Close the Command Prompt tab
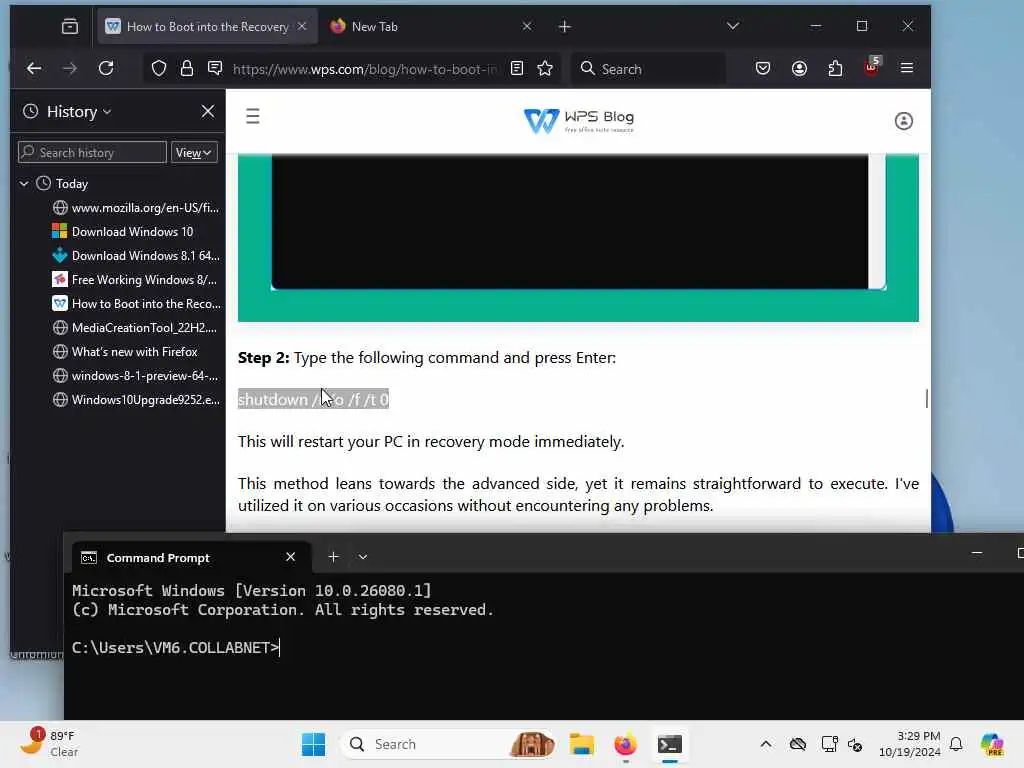Viewport: 1024px width, 768px height. (291, 557)
